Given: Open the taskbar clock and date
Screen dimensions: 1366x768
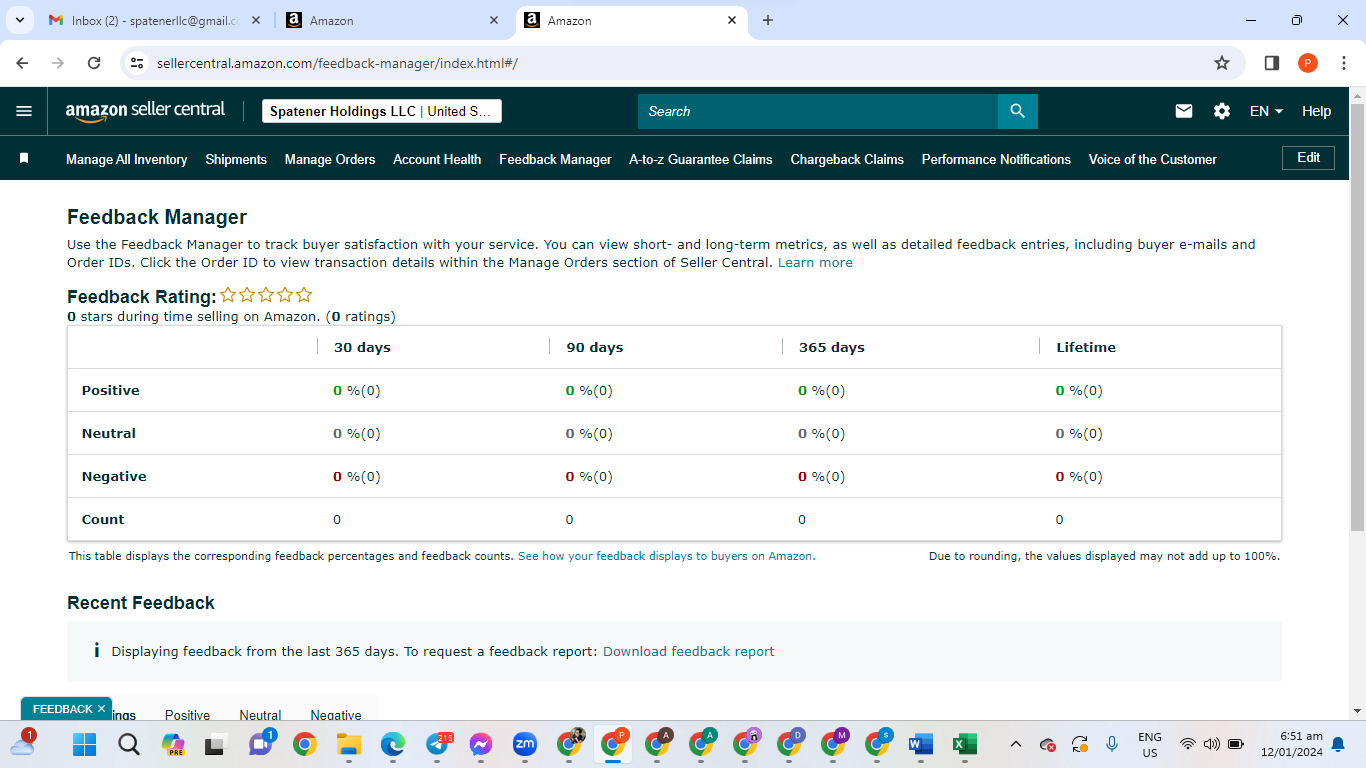Looking at the screenshot, I should tap(1292, 744).
